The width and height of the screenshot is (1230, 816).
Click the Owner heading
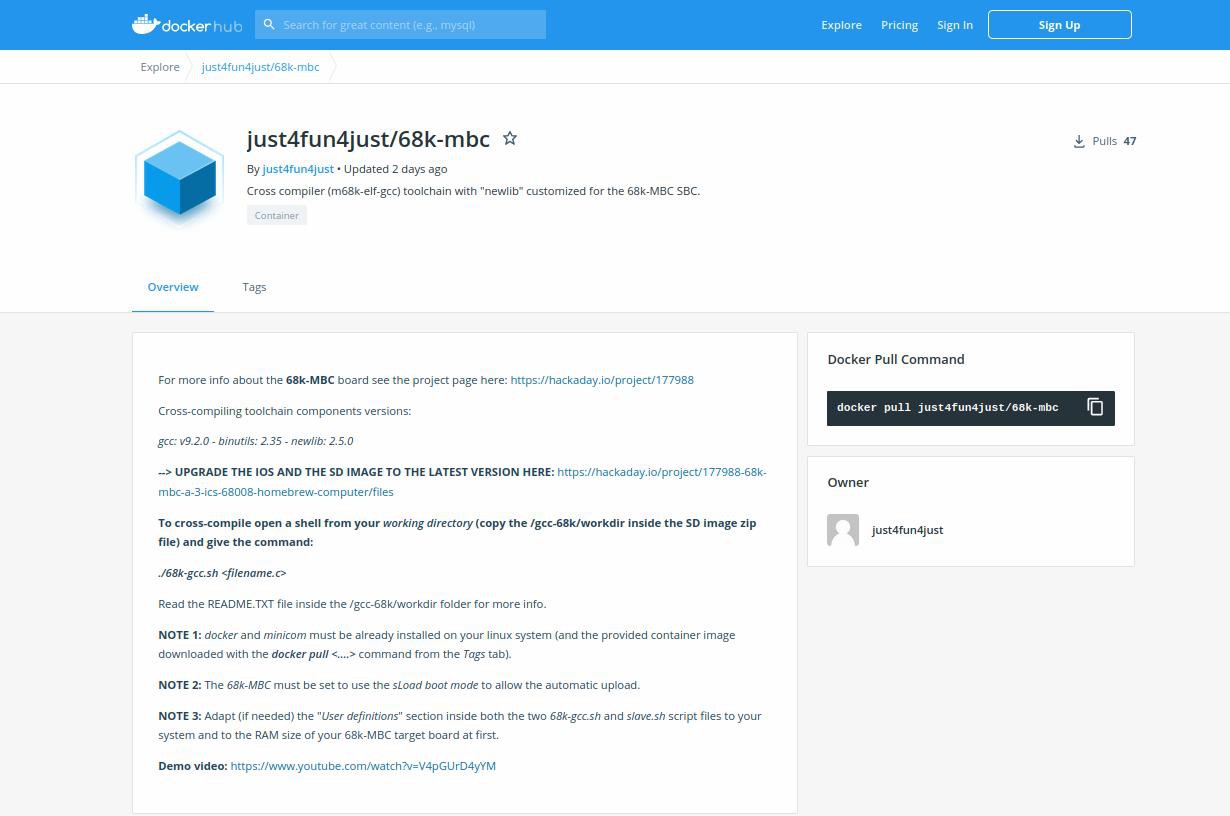[x=848, y=482]
